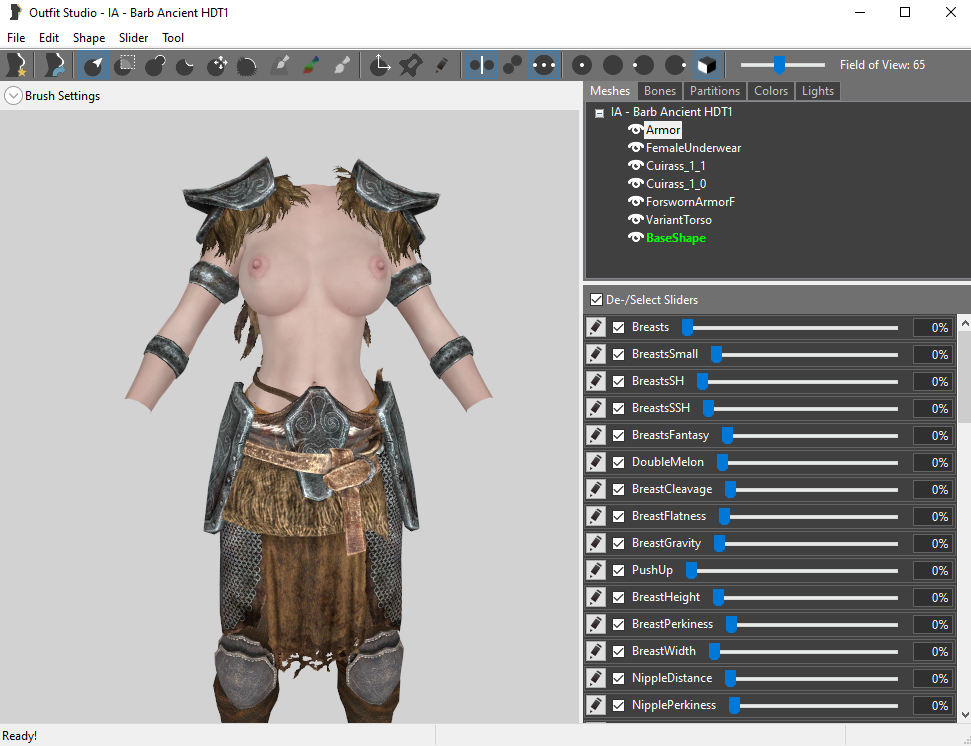
Task: Select the pencil vertex edit tool
Action: click(x=442, y=65)
